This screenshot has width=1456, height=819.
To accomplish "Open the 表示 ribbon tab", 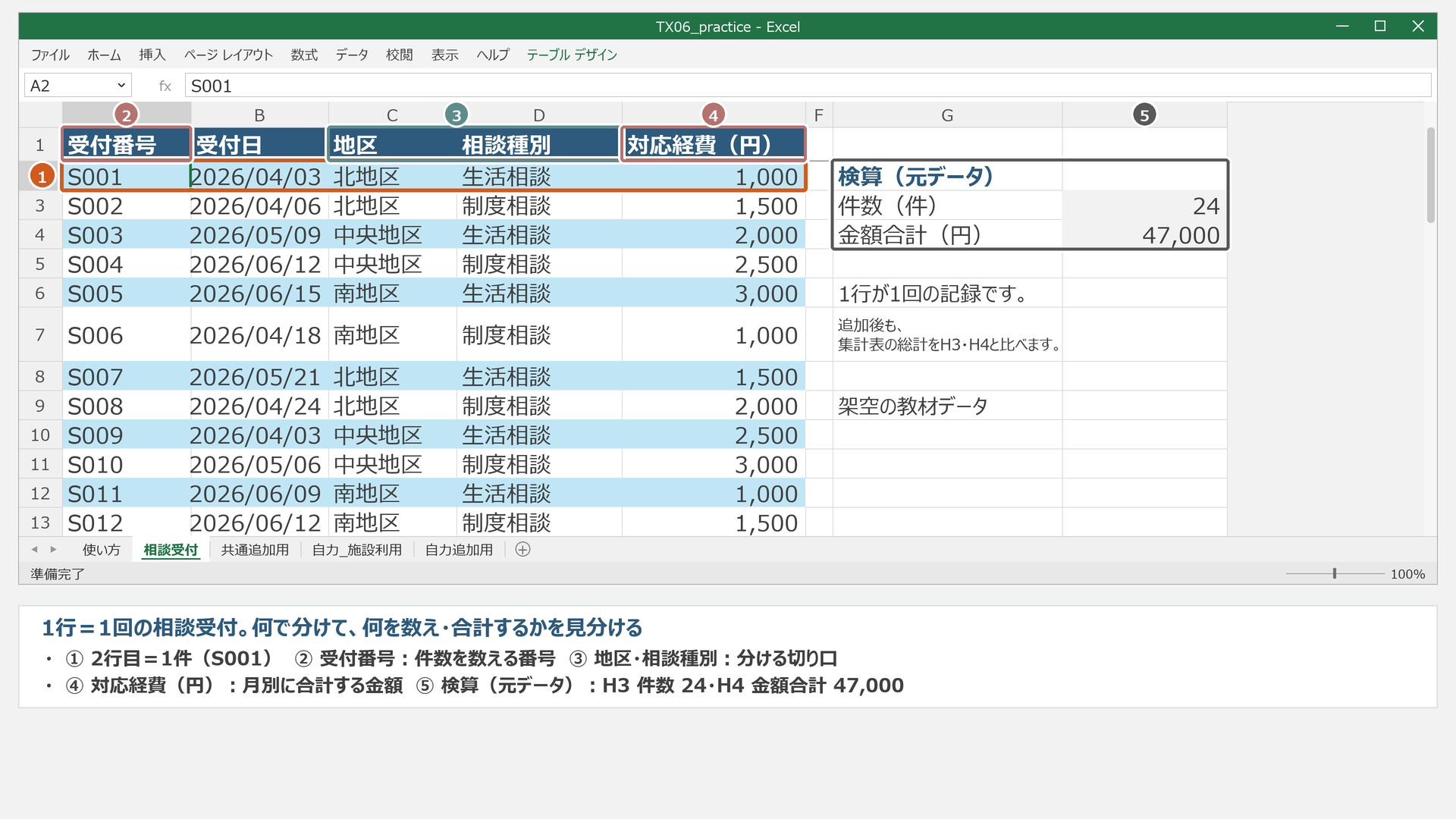I will [445, 55].
